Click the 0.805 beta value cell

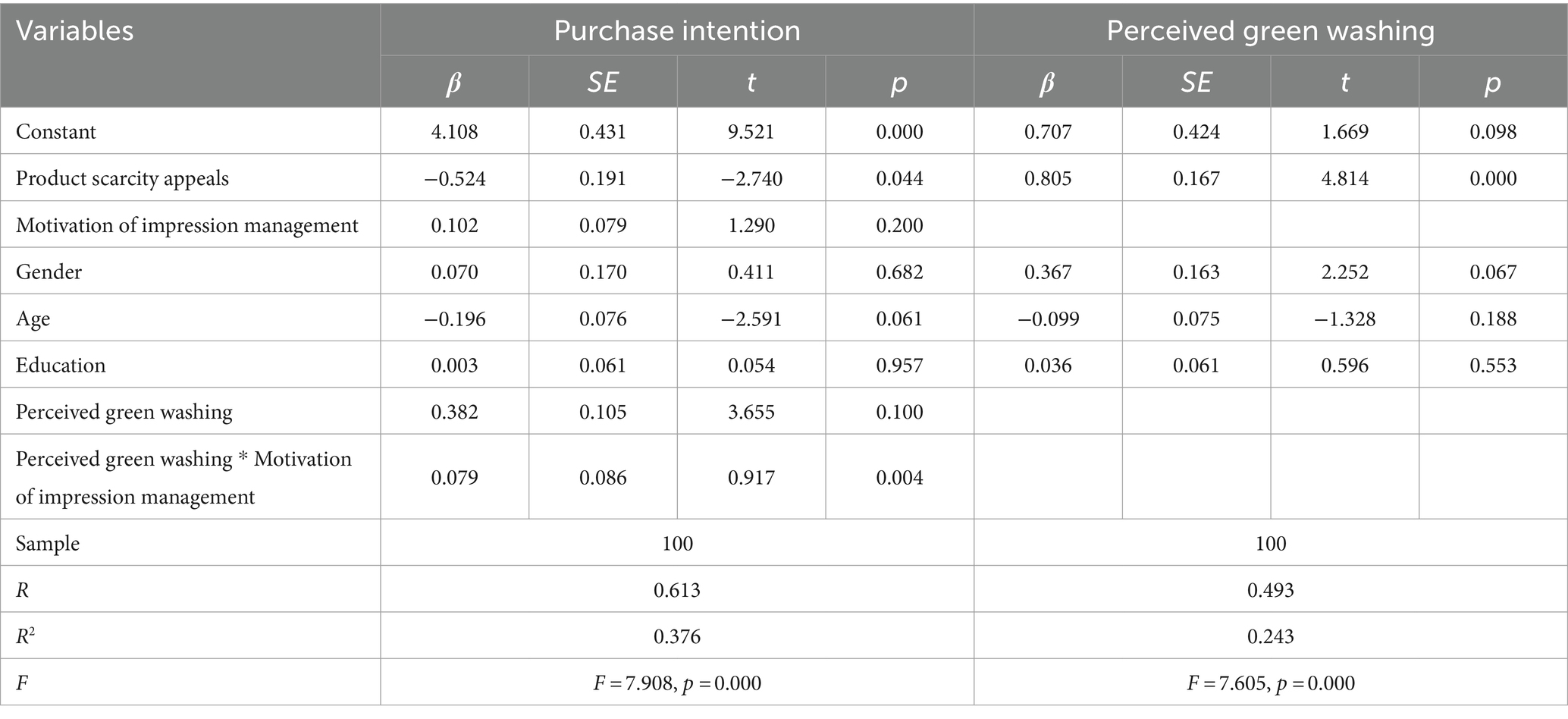pos(1048,178)
